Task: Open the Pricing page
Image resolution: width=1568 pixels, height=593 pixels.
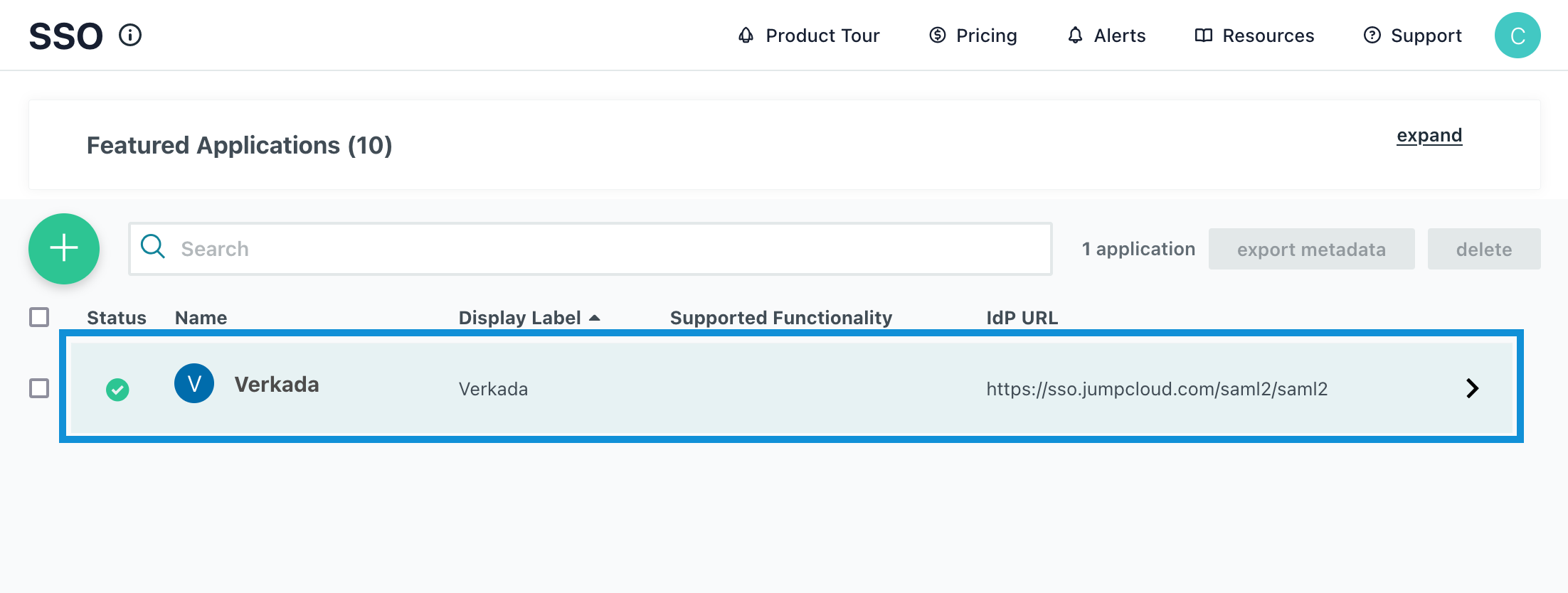Action: point(973,36)
